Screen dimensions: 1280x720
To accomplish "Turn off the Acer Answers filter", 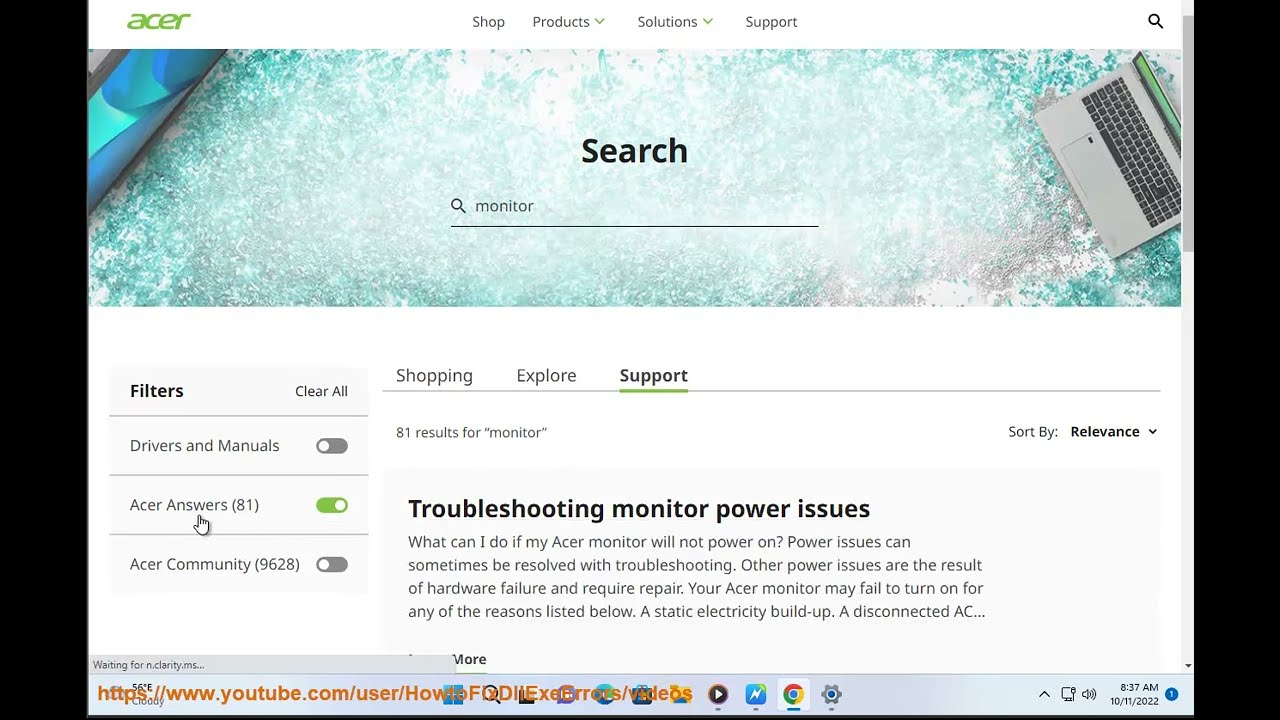I will point(332,505).
